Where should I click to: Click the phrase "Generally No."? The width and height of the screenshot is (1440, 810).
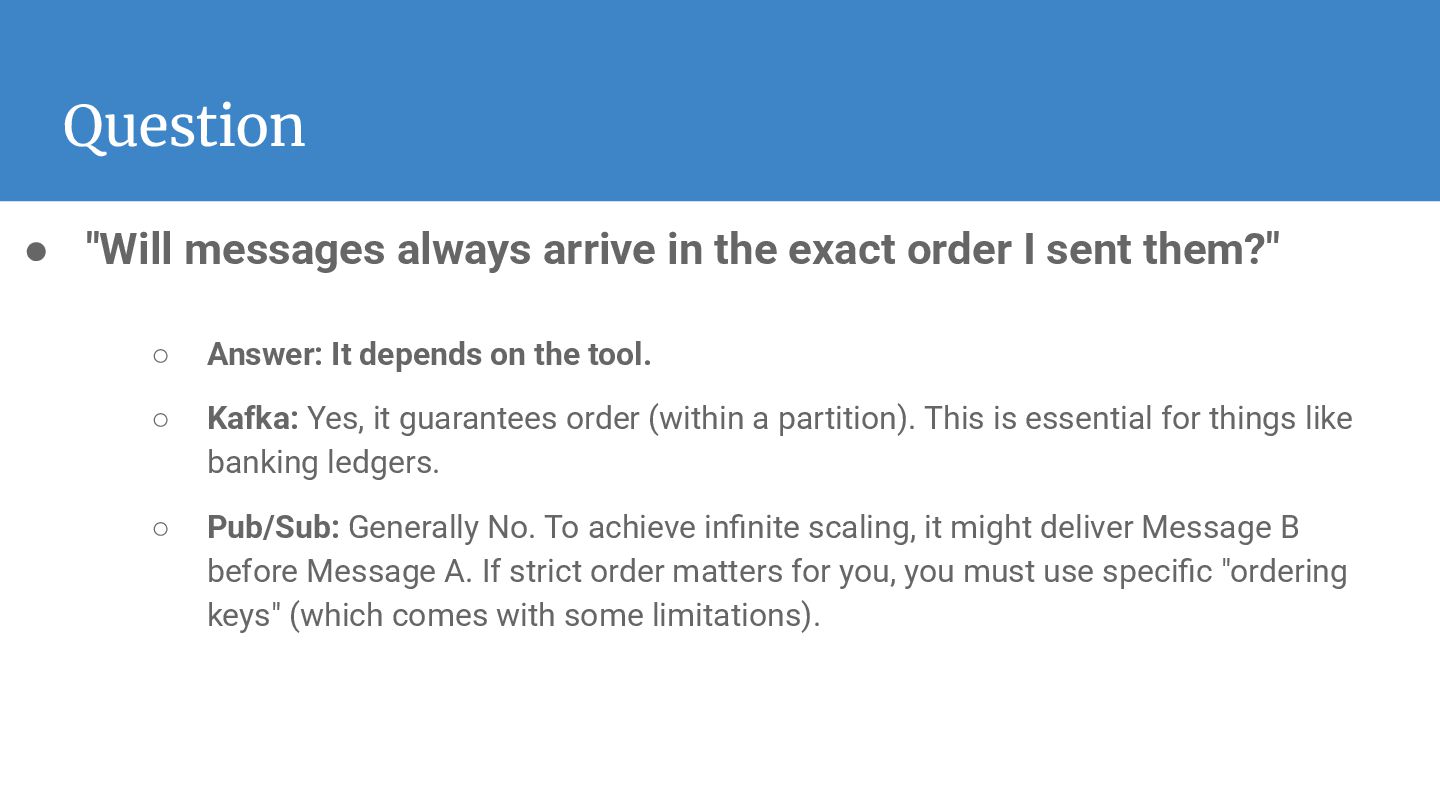pos(440,527)
